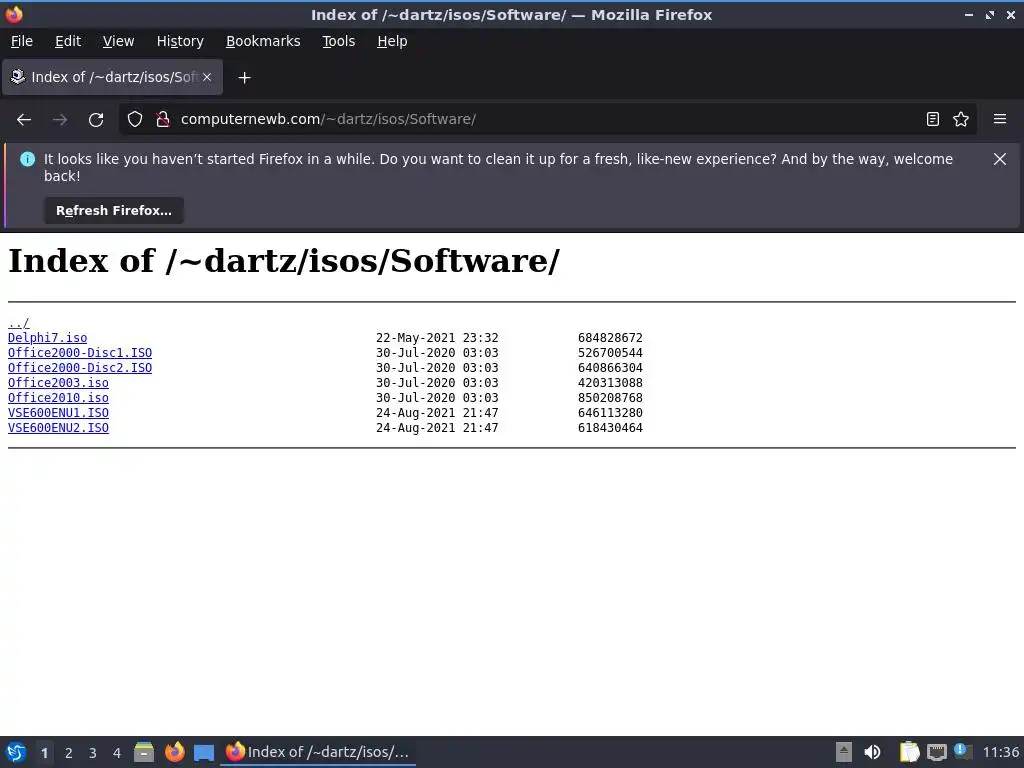Toggle reader view icon in address bar

point(933,120)
